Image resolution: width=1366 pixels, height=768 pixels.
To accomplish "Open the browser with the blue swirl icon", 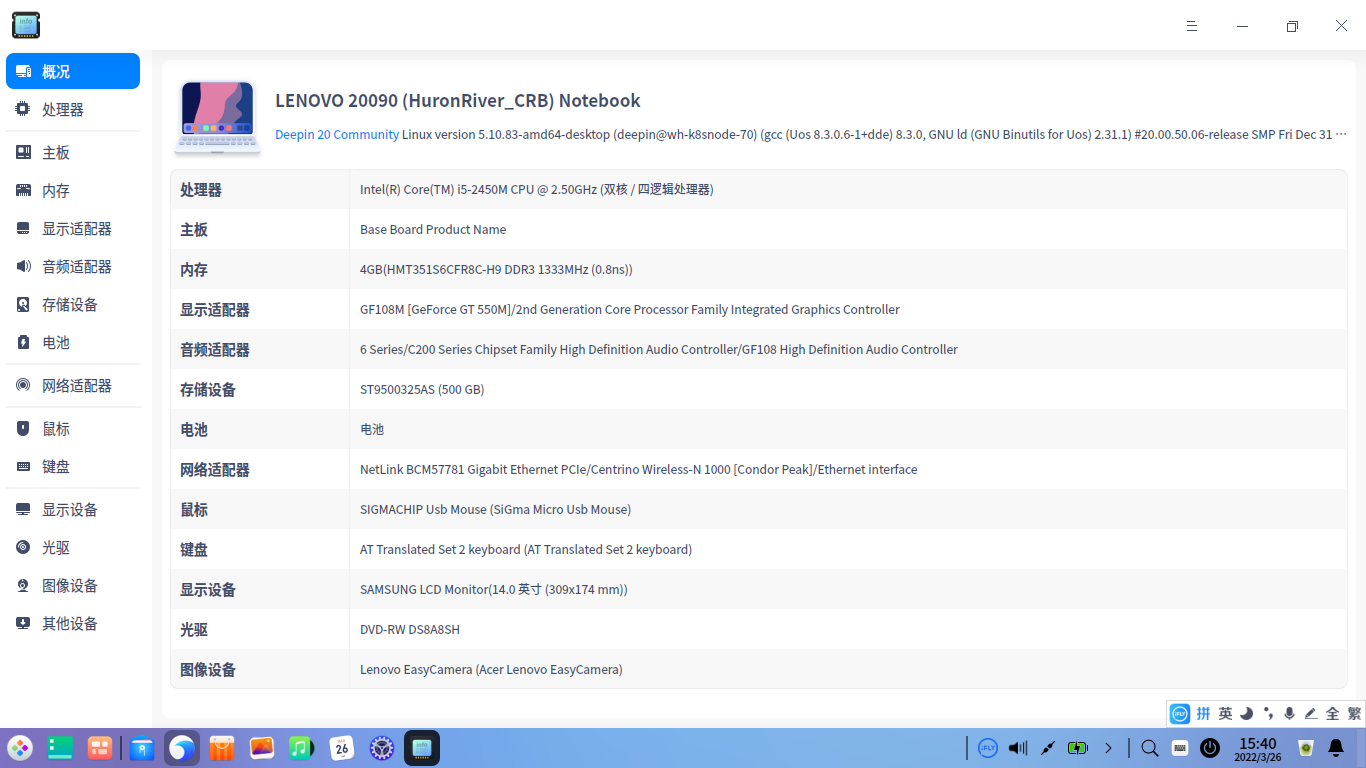I will [182, 748].
